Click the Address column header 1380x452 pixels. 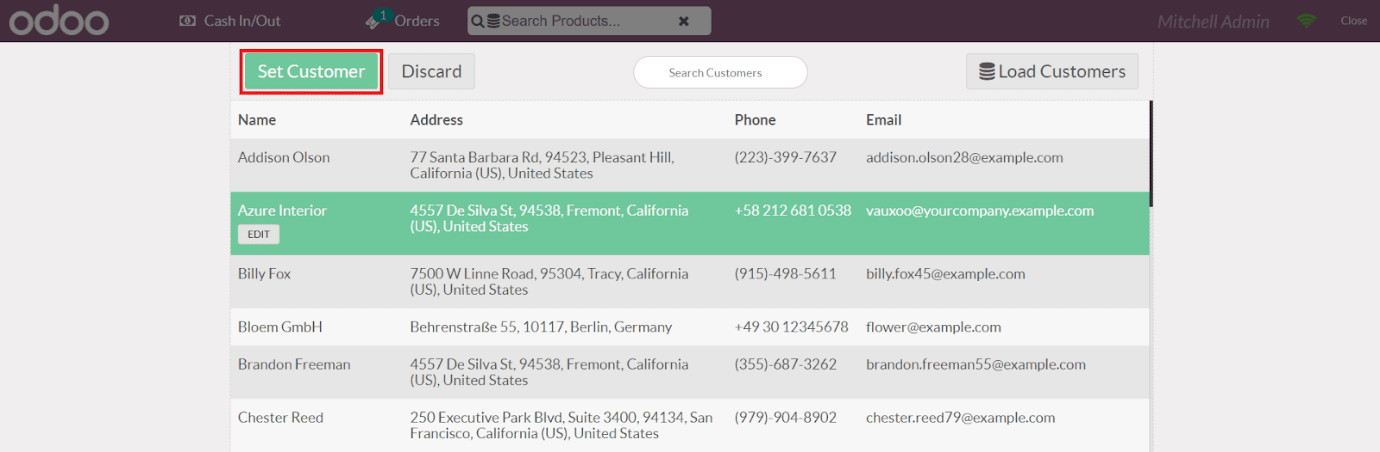pos(437,119)
